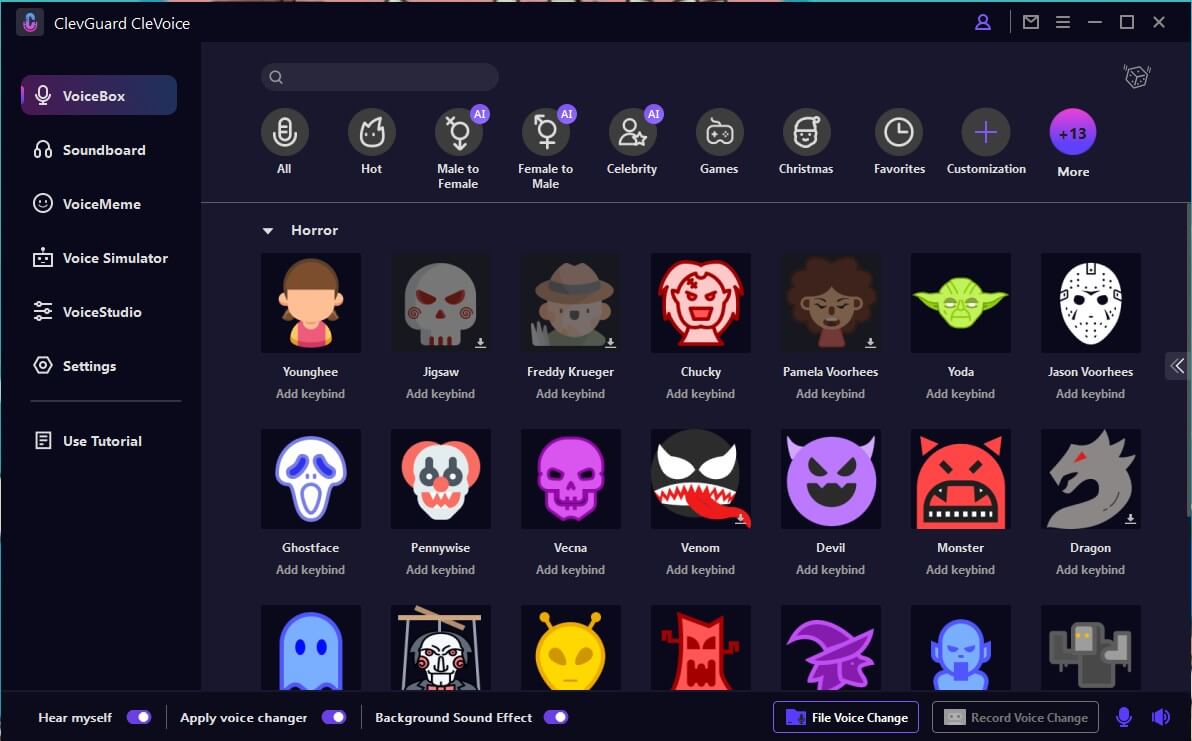1192x741 pixels.
Task: Pick the Freddy Krueger voice
Action: pyautogui.click(x=571, y=302)
